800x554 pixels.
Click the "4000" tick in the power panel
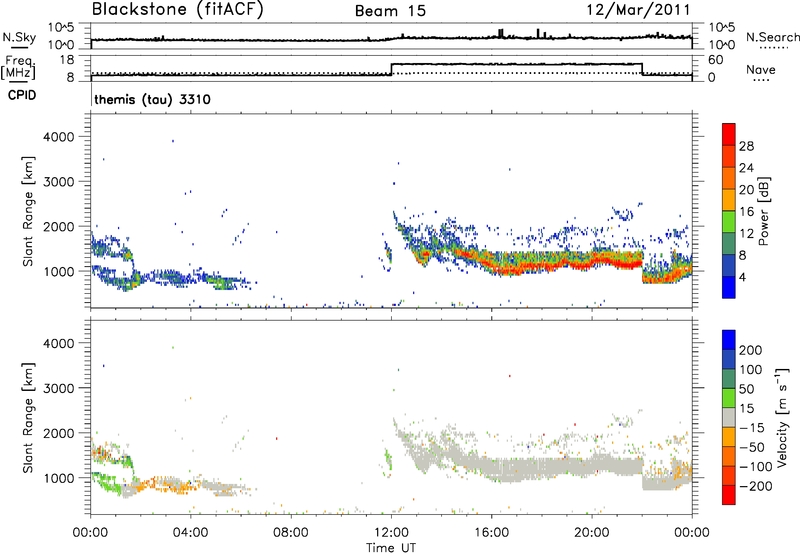pyautogui.click(x=58, y=137)
